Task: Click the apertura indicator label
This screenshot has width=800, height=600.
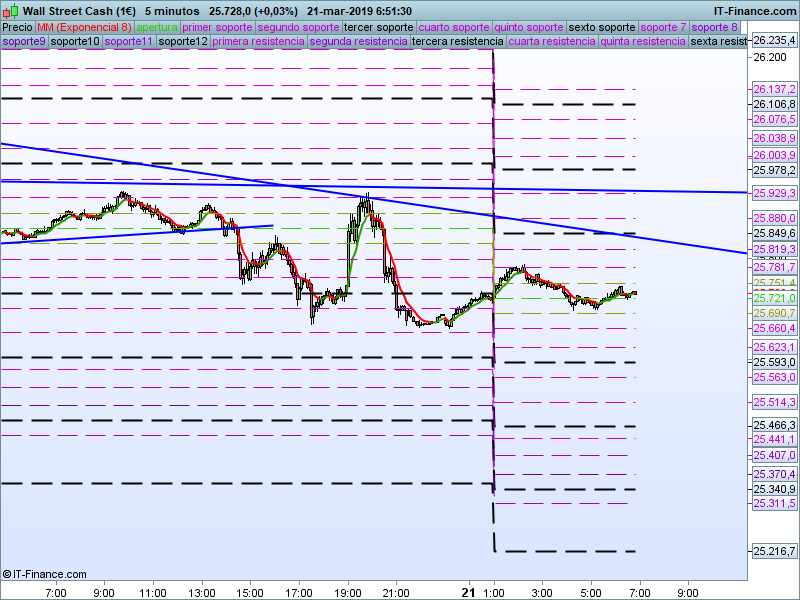Action: pos(157,28)
